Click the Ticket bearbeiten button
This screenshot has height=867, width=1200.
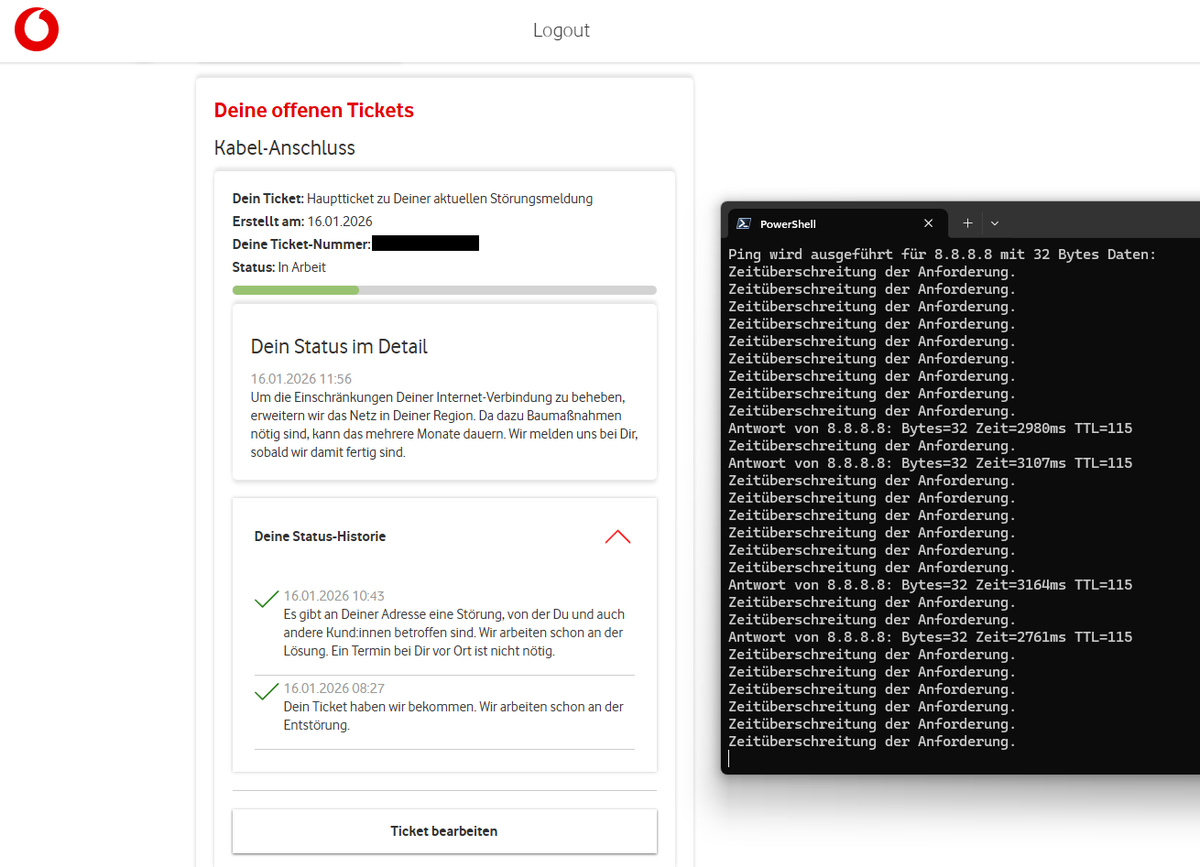[444, 831]
